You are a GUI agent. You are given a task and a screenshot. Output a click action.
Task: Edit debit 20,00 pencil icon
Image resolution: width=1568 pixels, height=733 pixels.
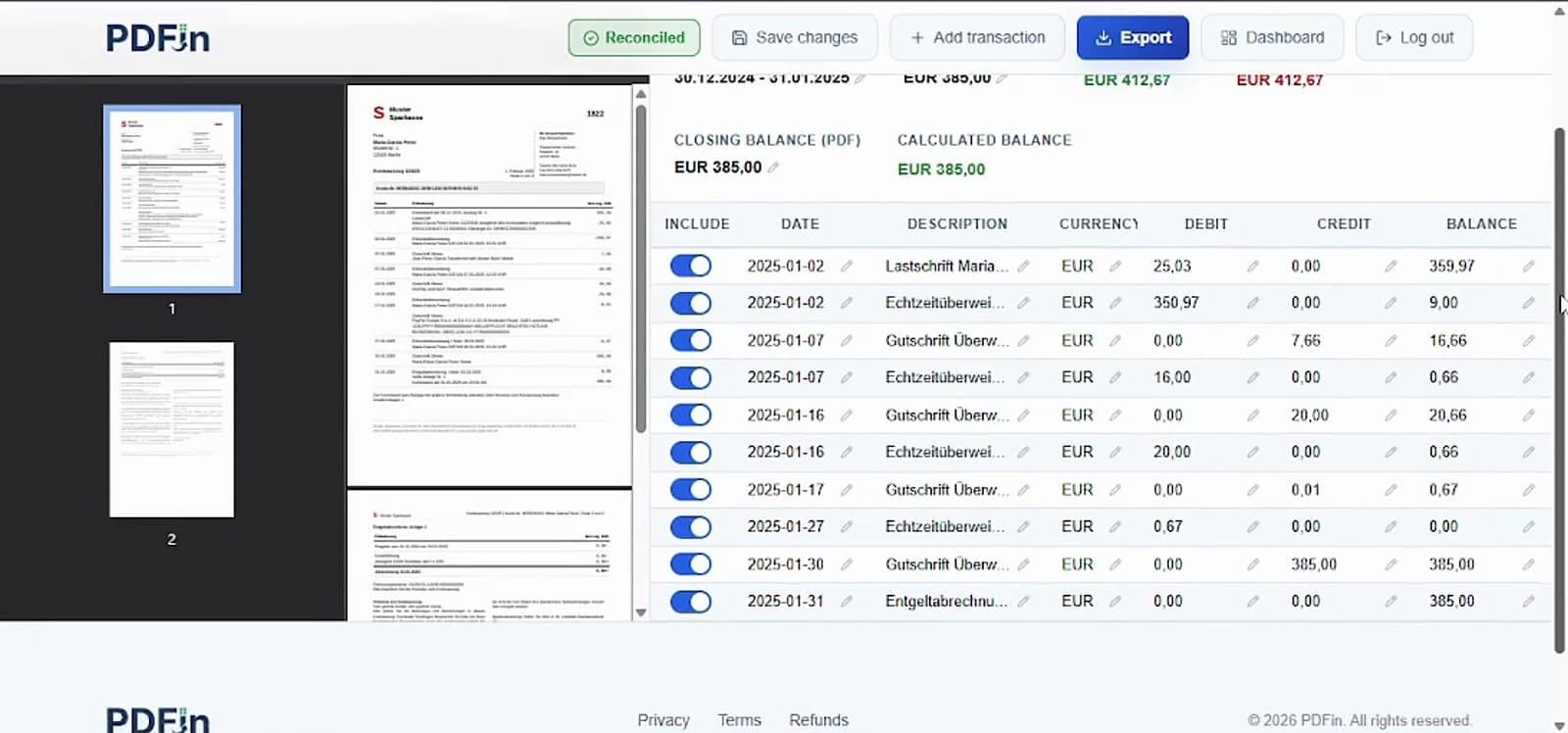(x=1252, y=452)
